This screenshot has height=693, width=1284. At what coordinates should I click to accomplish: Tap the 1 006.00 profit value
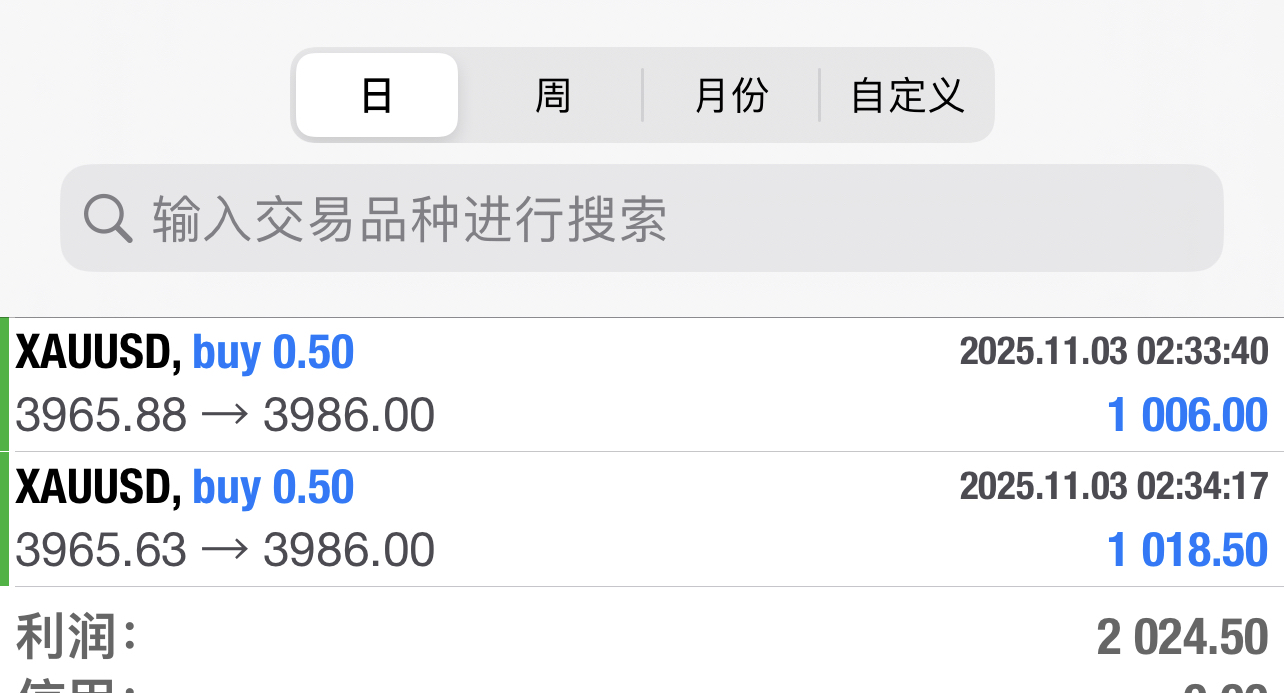tap(1187, 415)
